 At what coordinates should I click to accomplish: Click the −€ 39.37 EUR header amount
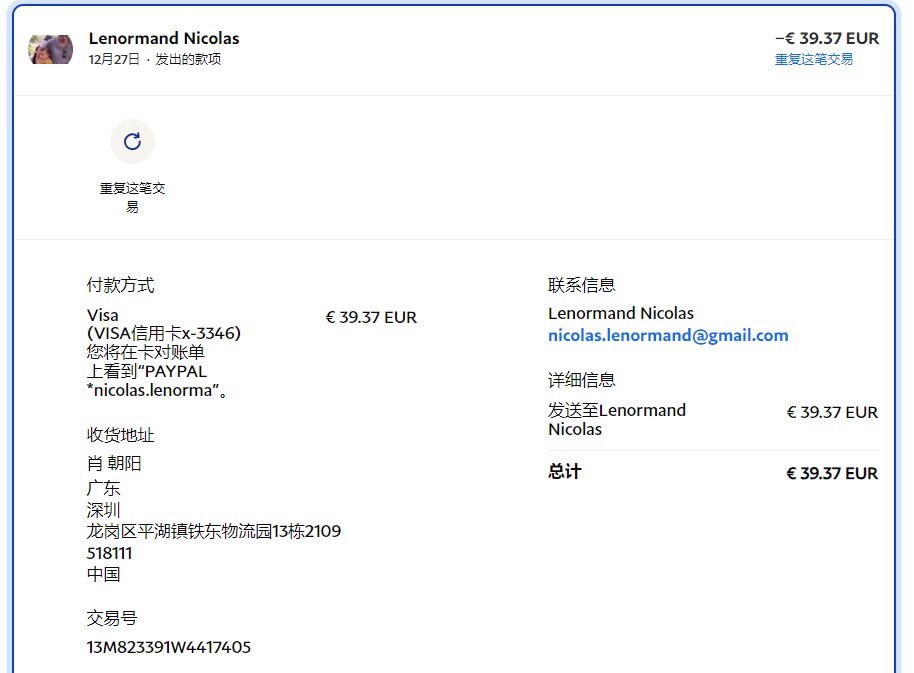point(826,38)
